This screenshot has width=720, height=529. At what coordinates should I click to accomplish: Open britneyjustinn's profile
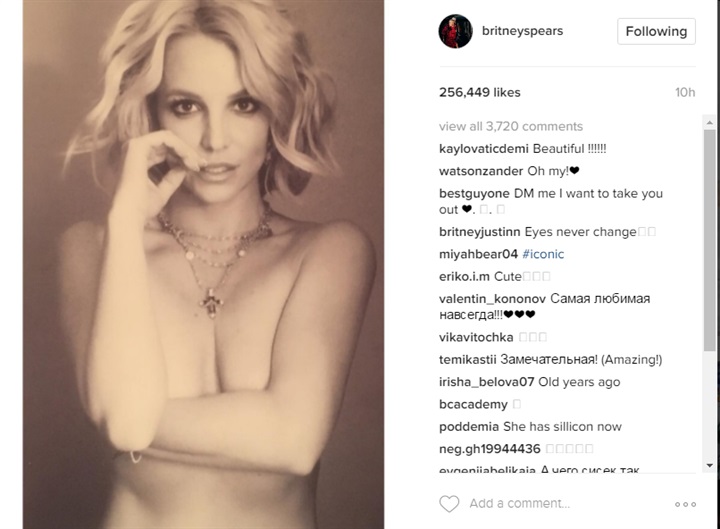point(479,232)
